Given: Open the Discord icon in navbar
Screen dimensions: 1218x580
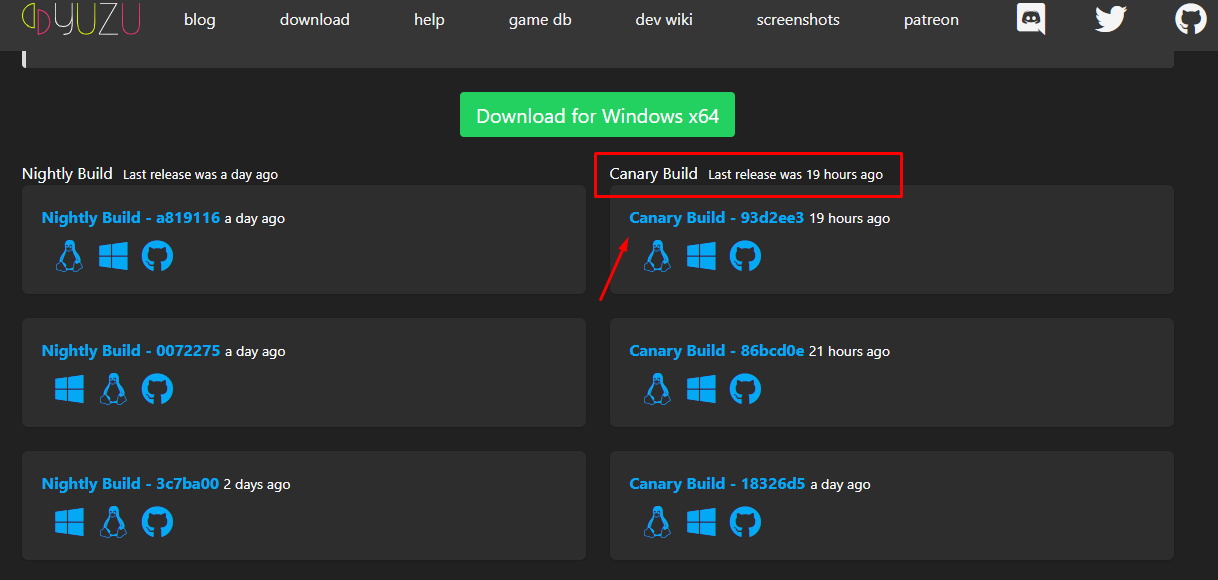Looking at the screenshot, I should coord(1031,19).
